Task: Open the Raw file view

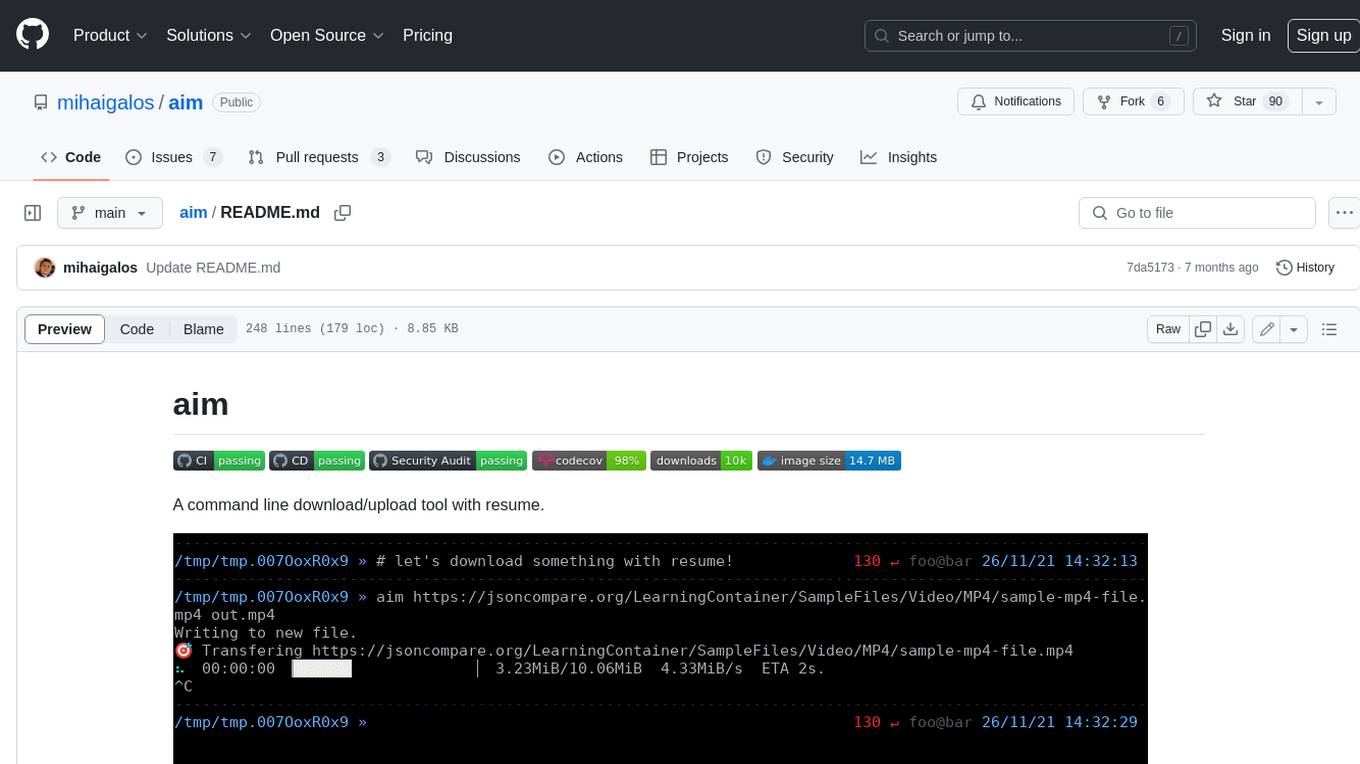Action: click(1168, 329)
